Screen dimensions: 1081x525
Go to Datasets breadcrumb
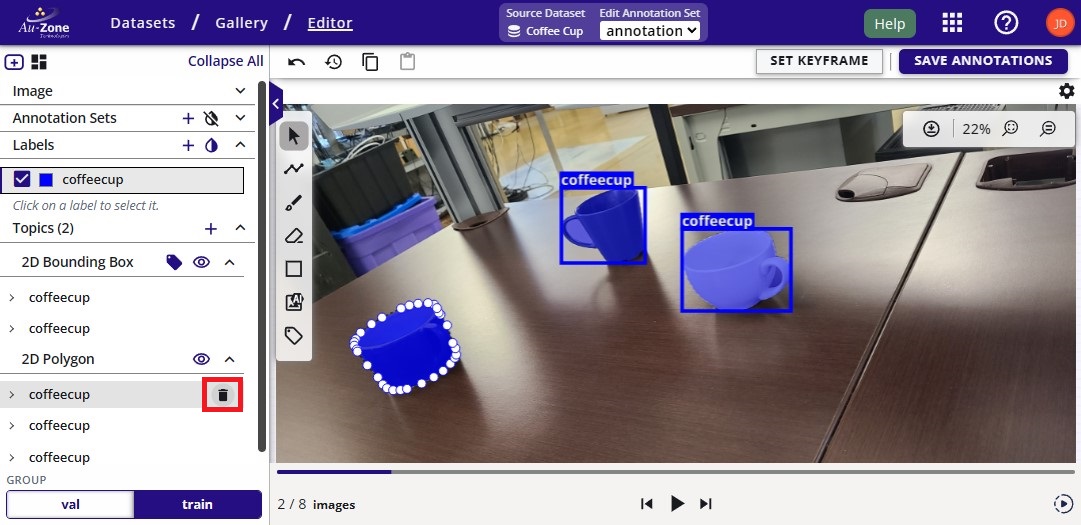click(143, 23)
